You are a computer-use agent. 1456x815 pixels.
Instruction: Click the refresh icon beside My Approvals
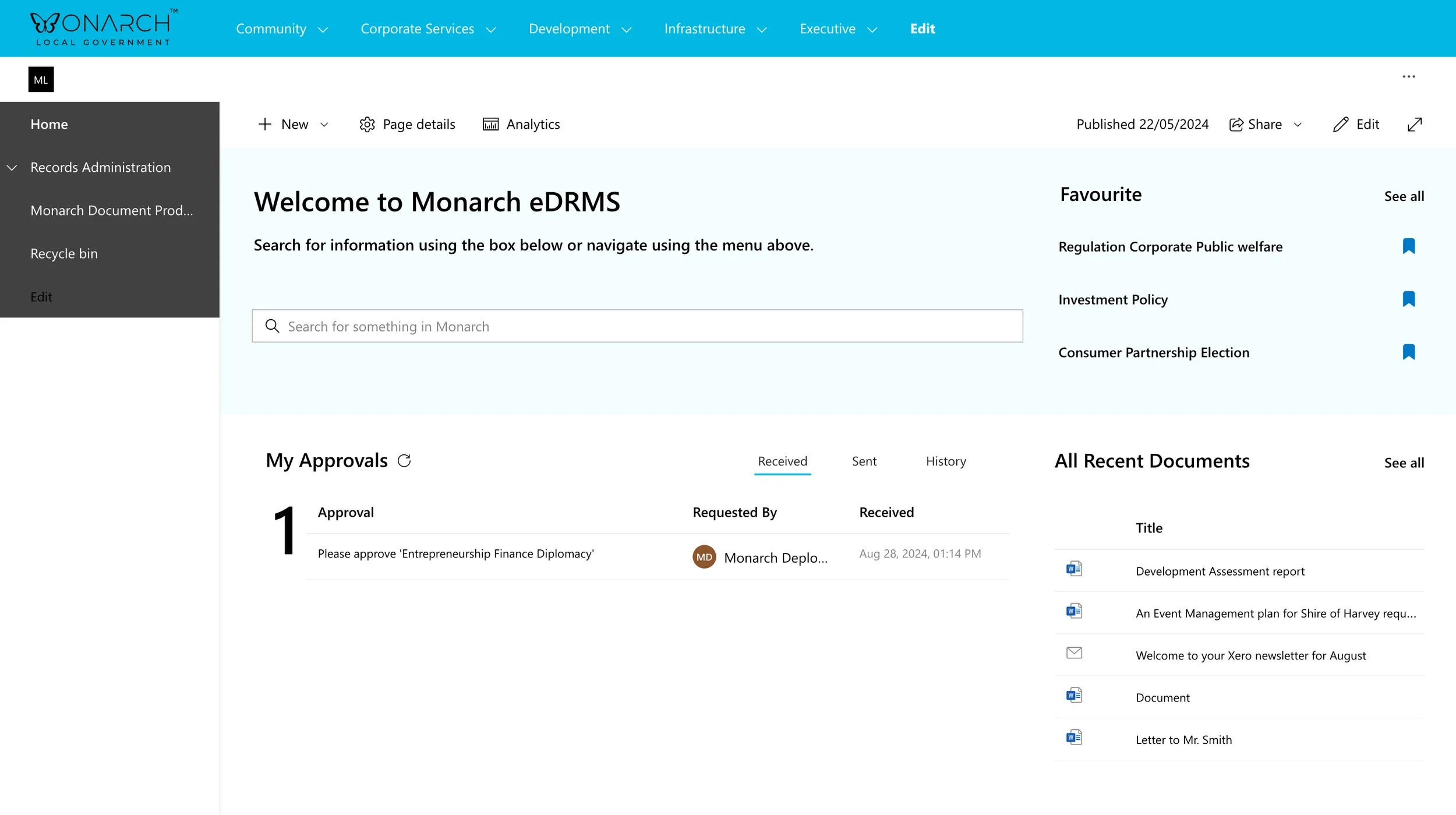(404, 461)
